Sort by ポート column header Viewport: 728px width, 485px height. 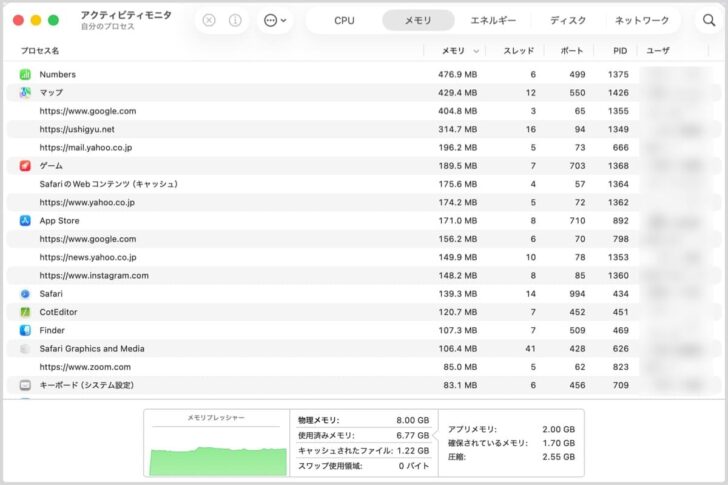coord(572,51)
